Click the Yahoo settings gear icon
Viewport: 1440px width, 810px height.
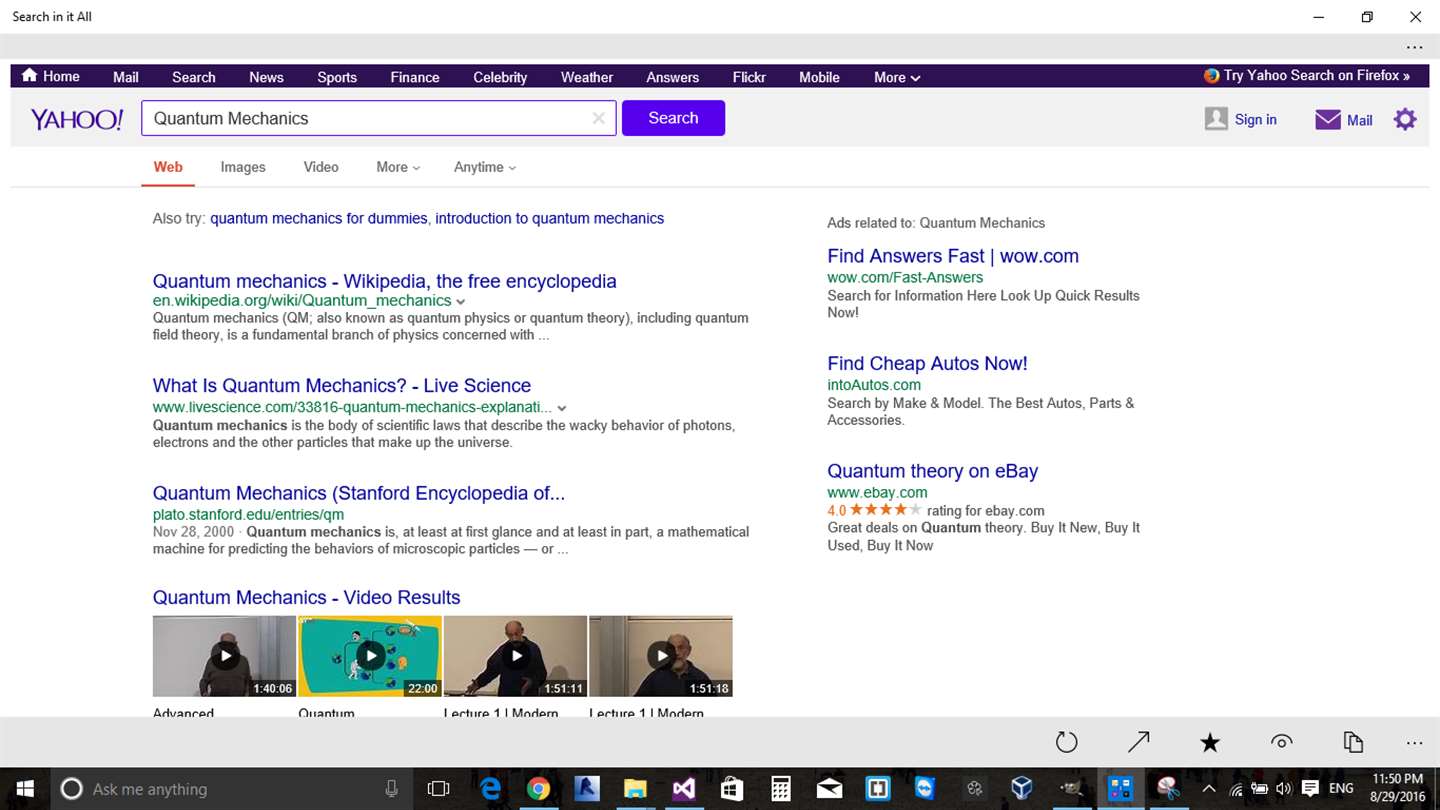click(1405, 119)
